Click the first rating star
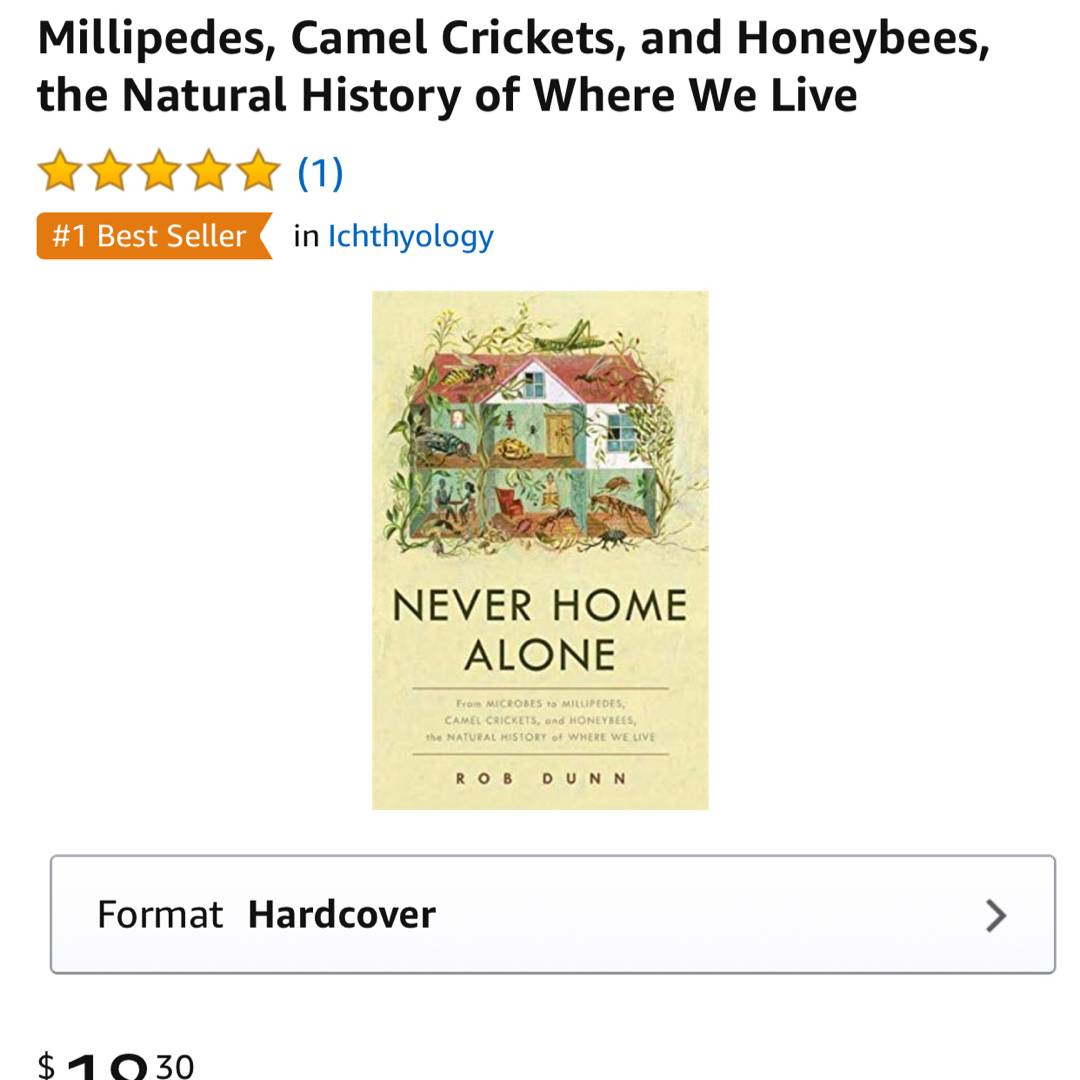This screenshot has width=1080, height=1080. (x=59, y=171)
